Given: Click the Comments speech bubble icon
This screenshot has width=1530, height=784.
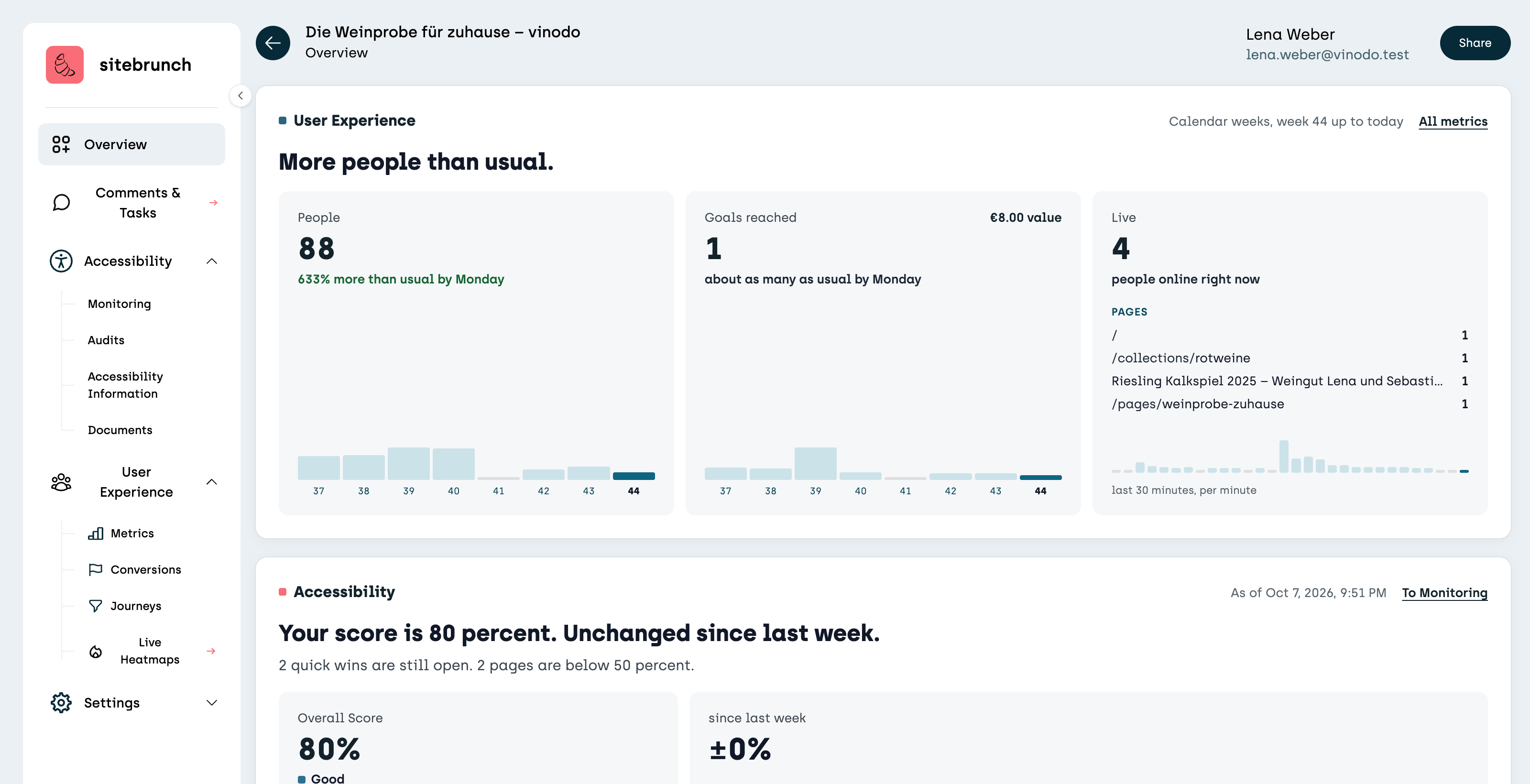Looking at the screenshot, I should point(61,203).
